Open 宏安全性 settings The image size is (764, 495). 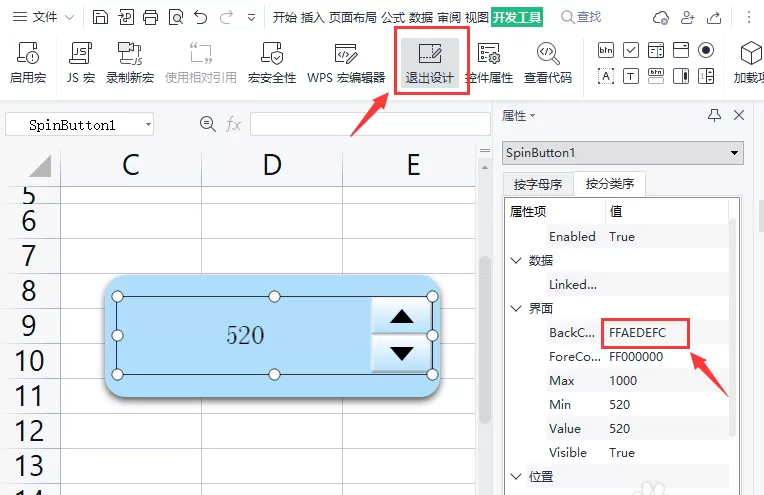coord(272,62)
